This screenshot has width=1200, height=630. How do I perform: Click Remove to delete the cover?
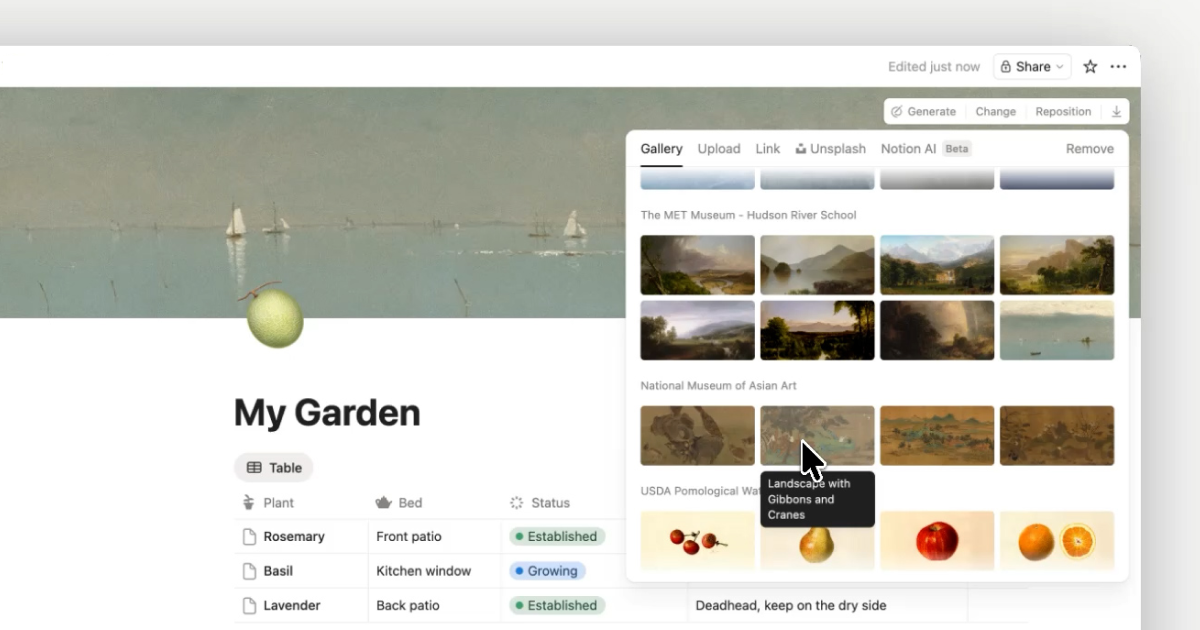point(1089,149)
